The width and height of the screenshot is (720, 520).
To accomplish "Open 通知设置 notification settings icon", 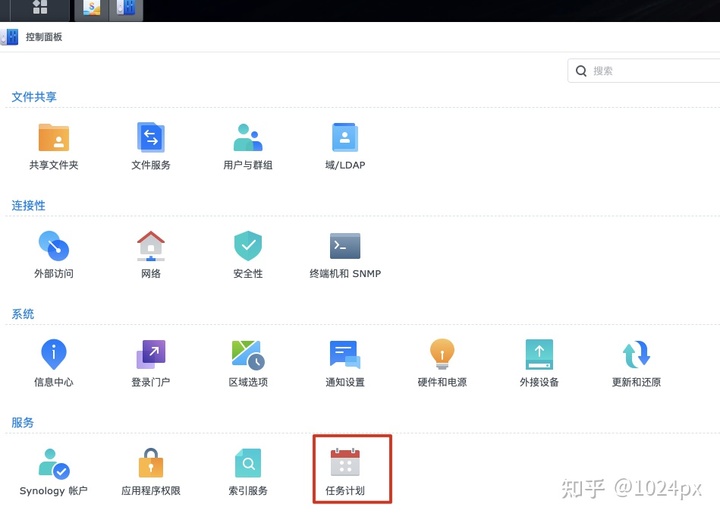I will (345, 354).
